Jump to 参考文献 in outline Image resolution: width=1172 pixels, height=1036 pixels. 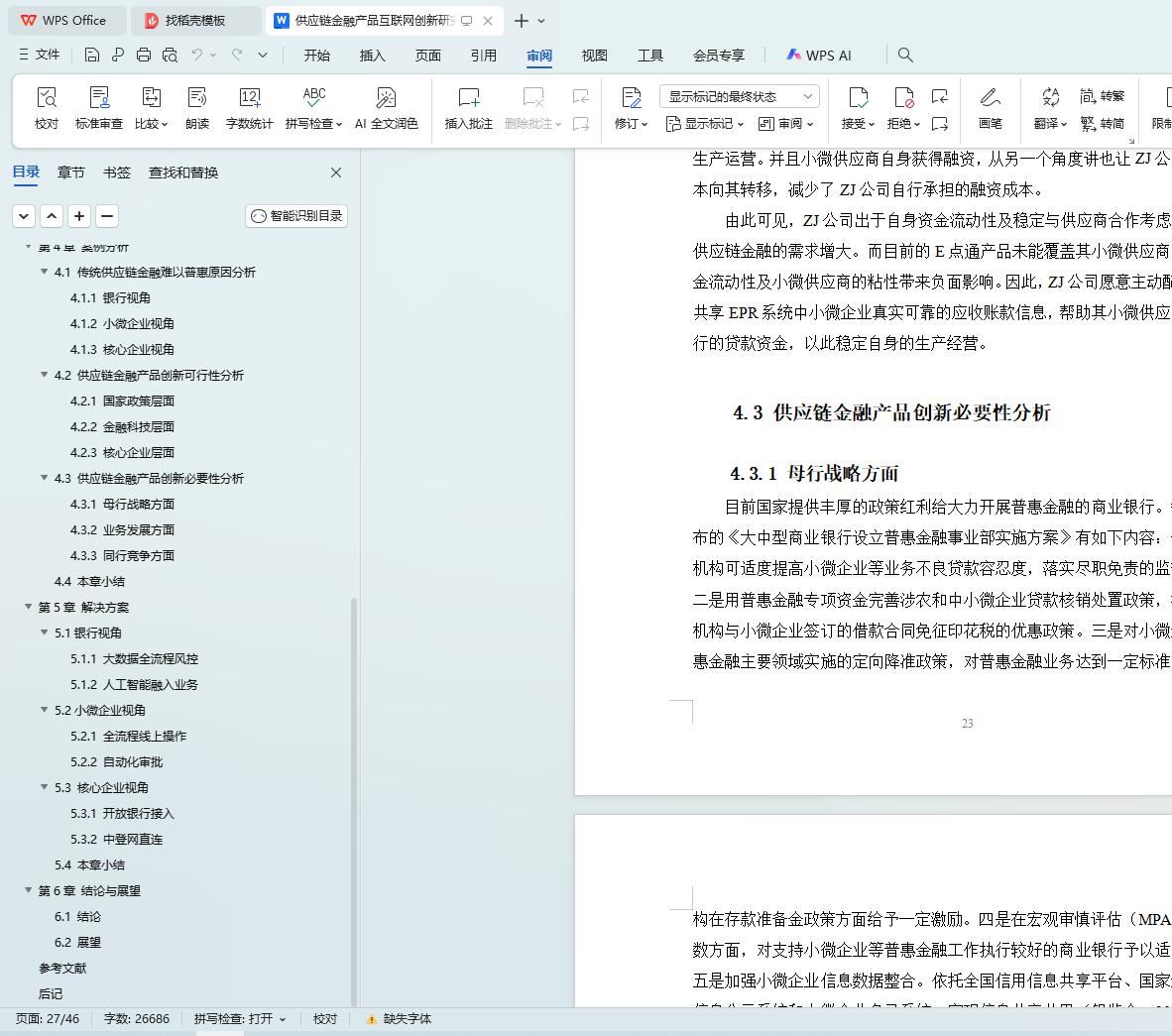pyautogui.click(x=62, y=968)
